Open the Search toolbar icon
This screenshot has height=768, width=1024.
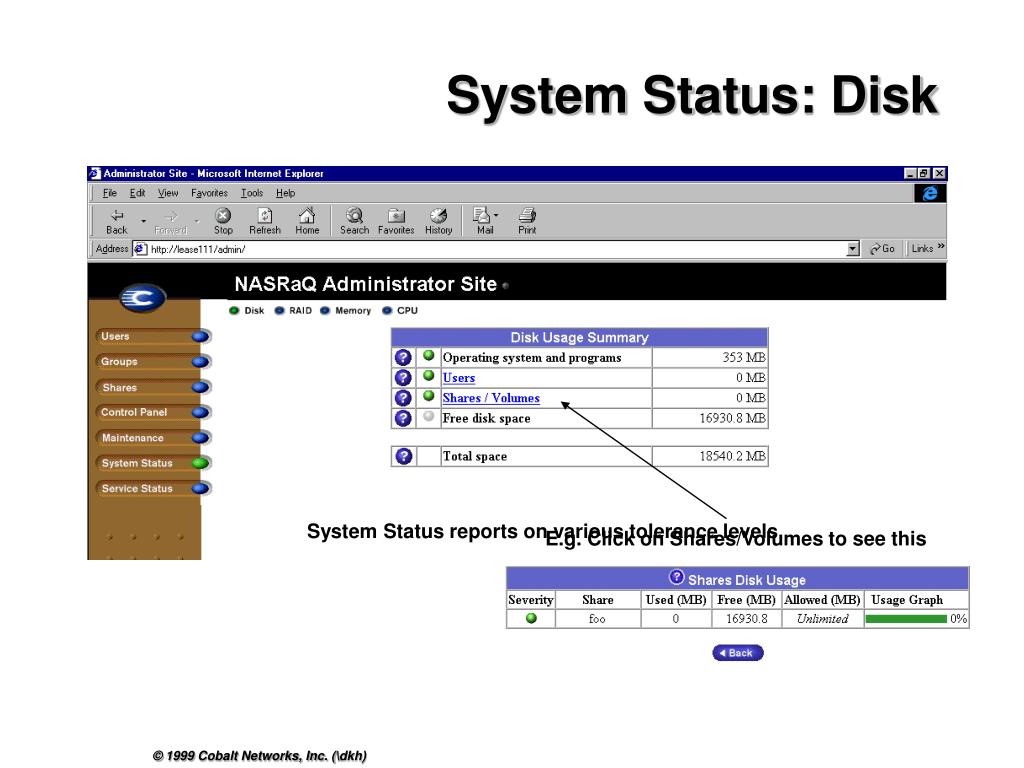pyautogui.click(x=355, y=221)
